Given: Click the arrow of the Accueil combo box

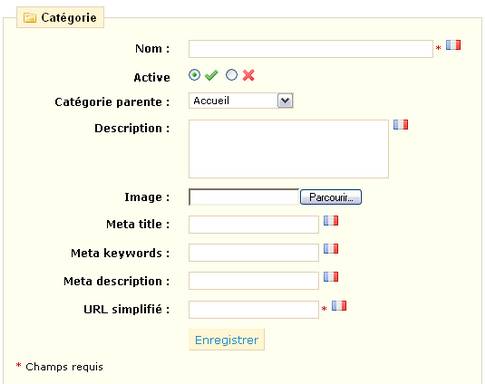Looking at the screenshot, I should coord(285,101).
